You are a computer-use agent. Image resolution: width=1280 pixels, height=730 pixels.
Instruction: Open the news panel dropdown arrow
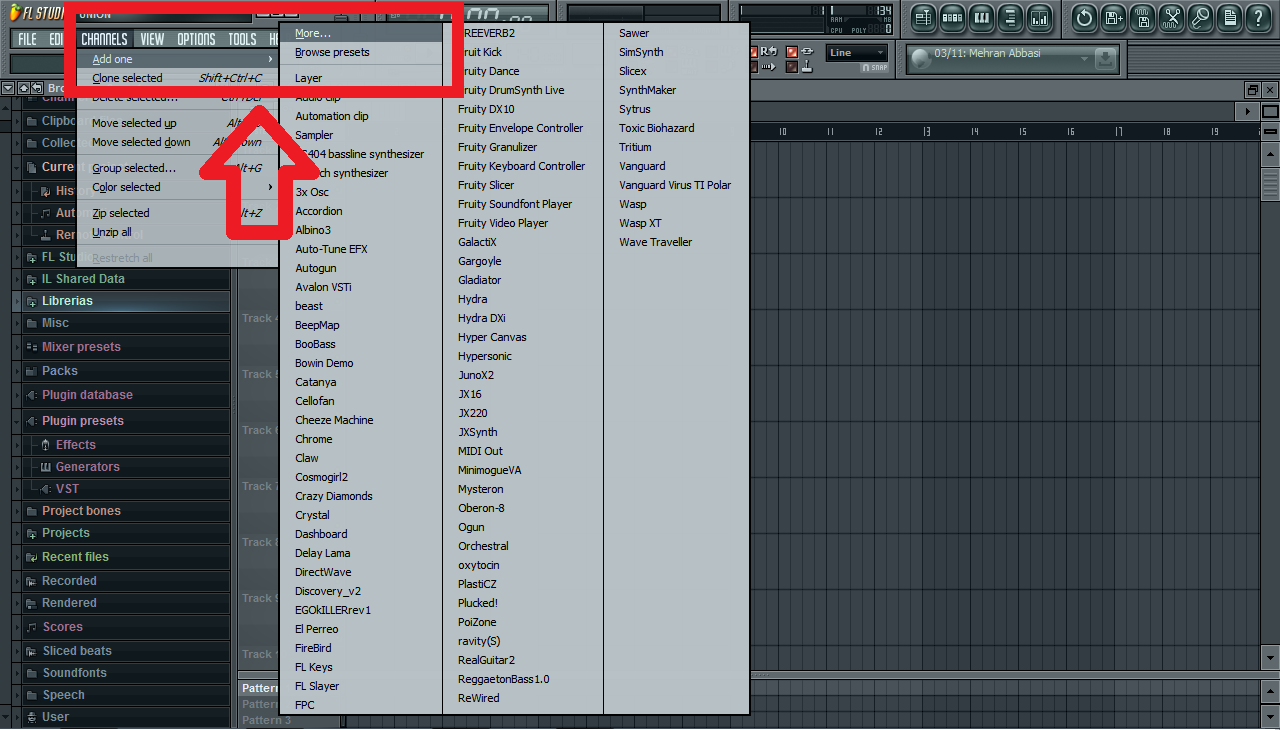pyautogui.click(x=1084, y=60)
